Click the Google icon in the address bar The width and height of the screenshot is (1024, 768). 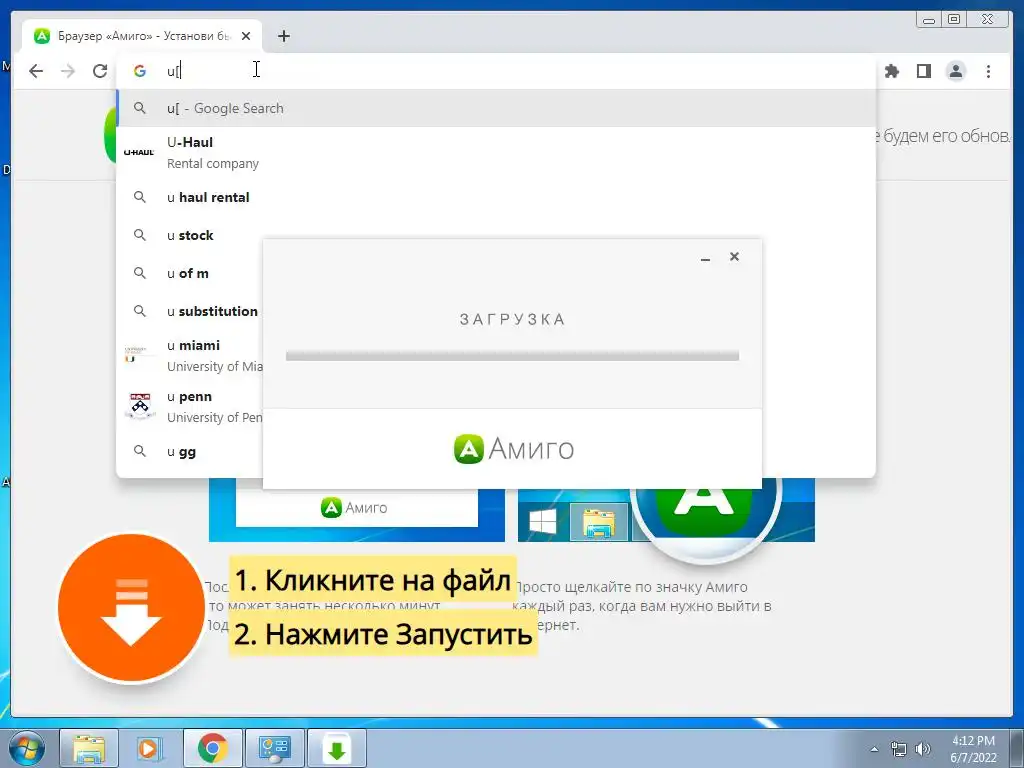(140, 71)
